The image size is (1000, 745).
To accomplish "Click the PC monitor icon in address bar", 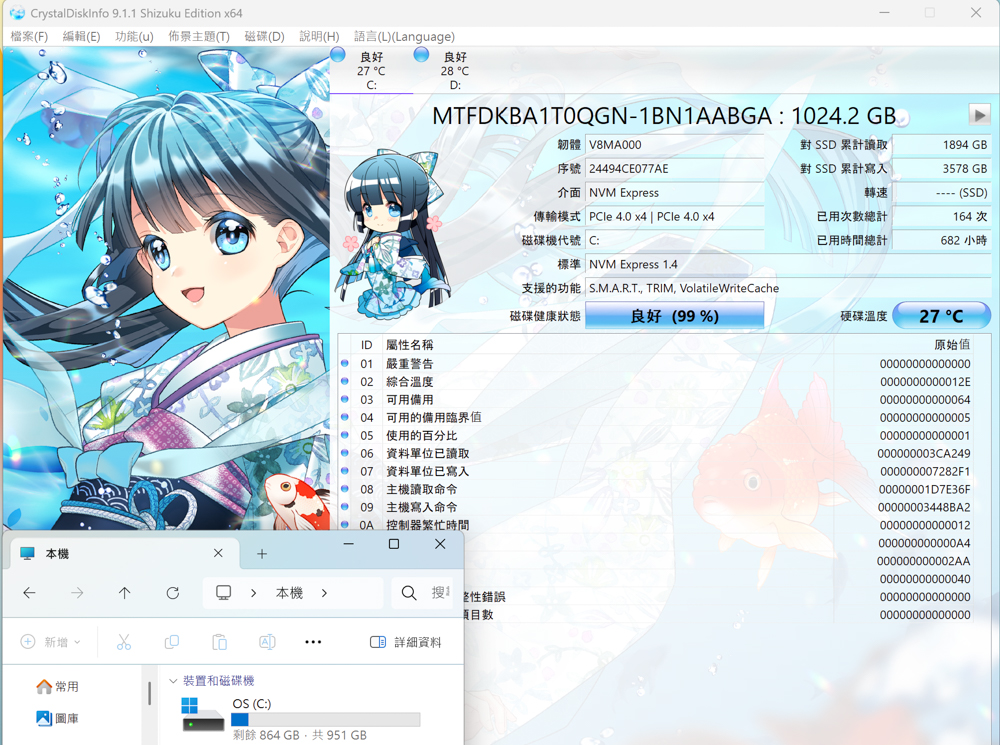I will (x=223, y=593).
